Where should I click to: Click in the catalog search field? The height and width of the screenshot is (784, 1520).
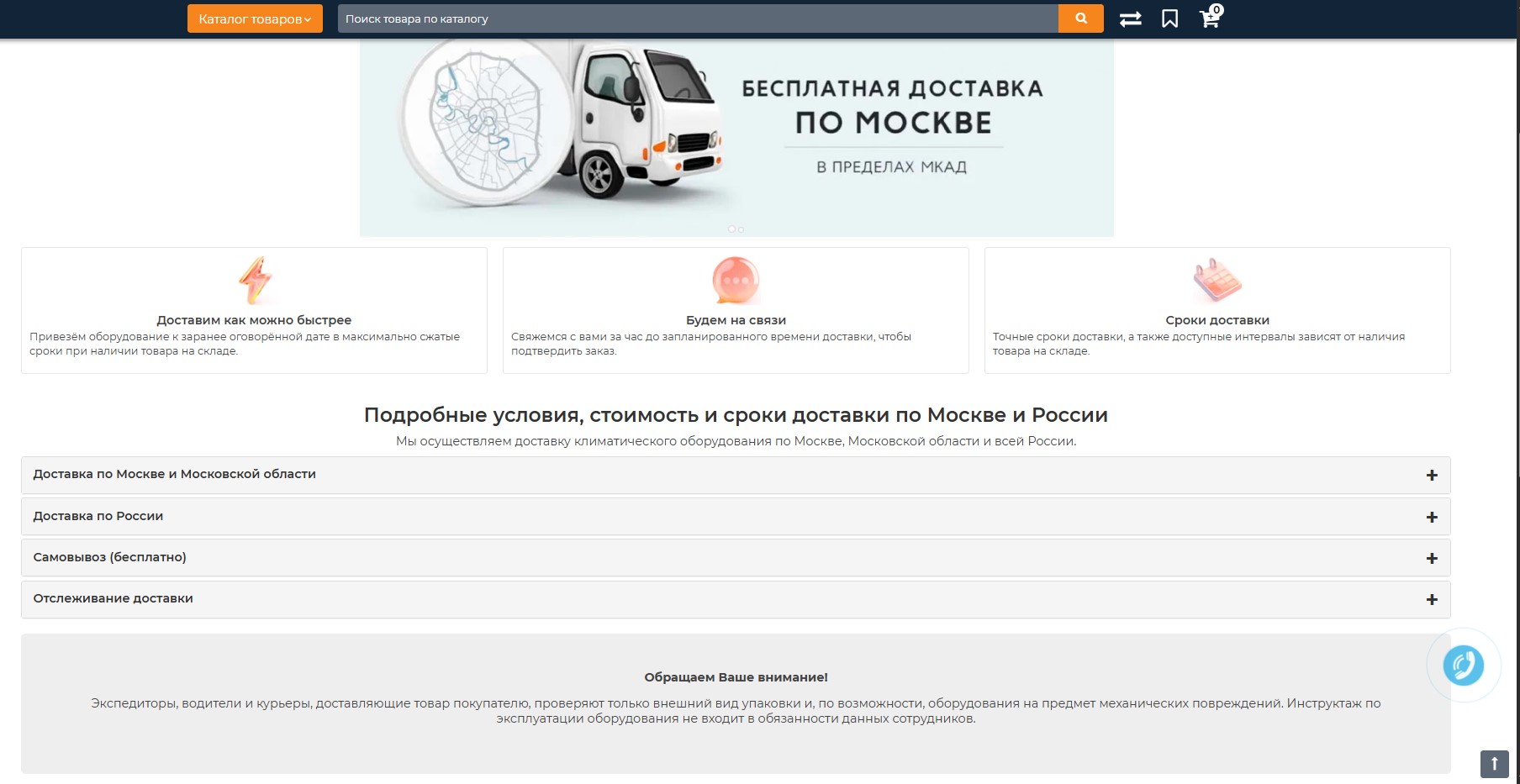tap(698, 18)
